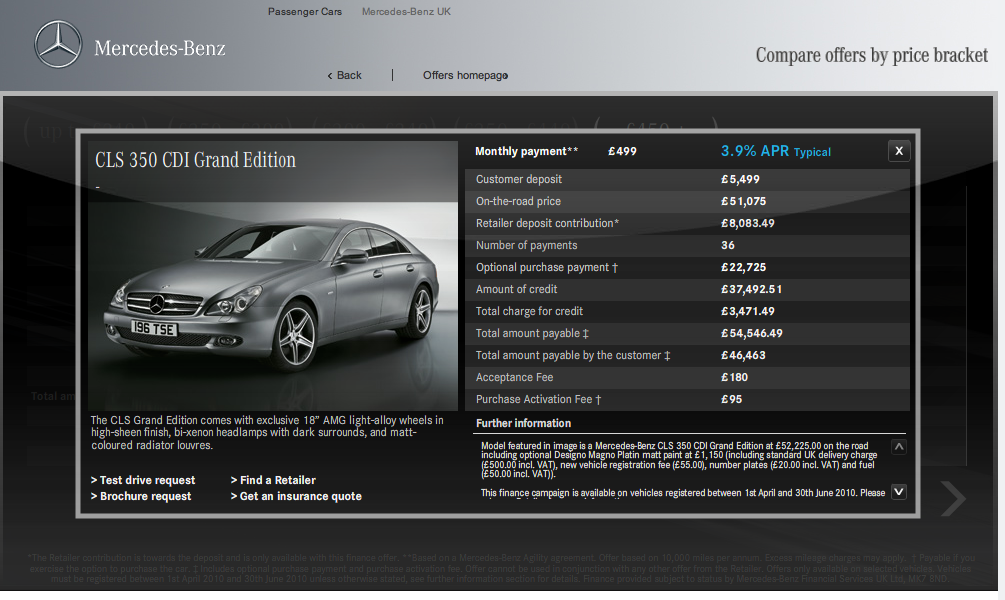Click the CLS 350 car image
This screenshot has width=1005, height=600.
tap(273, 306)
